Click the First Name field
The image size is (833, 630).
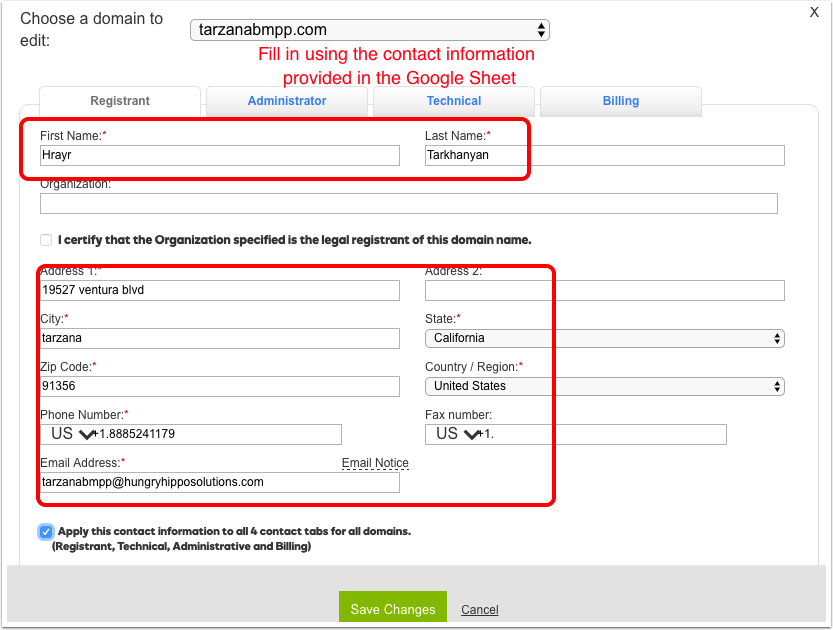[x=220, y=155]
